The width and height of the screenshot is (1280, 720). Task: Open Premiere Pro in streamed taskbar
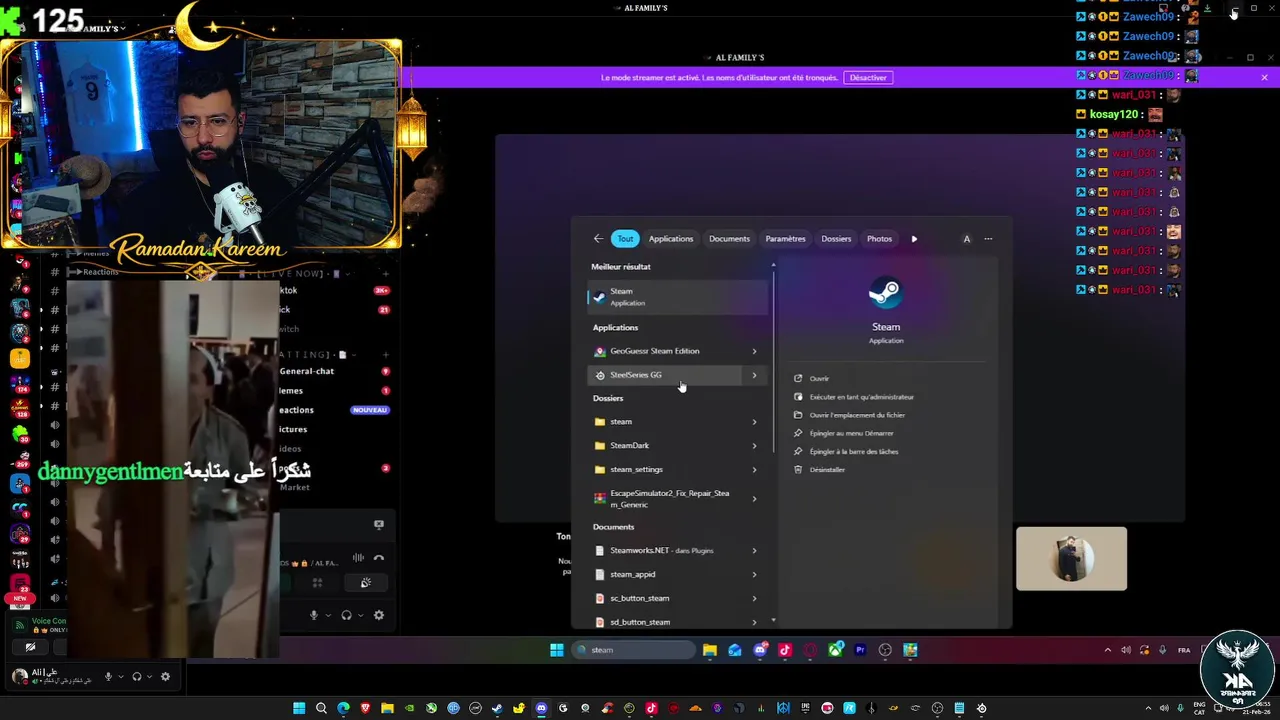click(860, 650)
